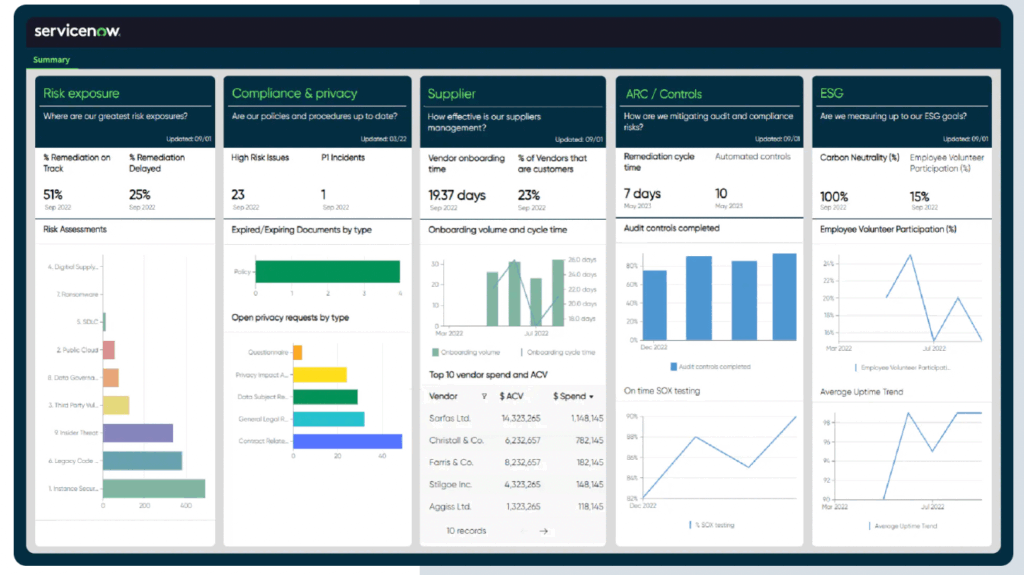Click the Audit controls completed legend marker
This screenshot has height=575, width=1024.
673,367
